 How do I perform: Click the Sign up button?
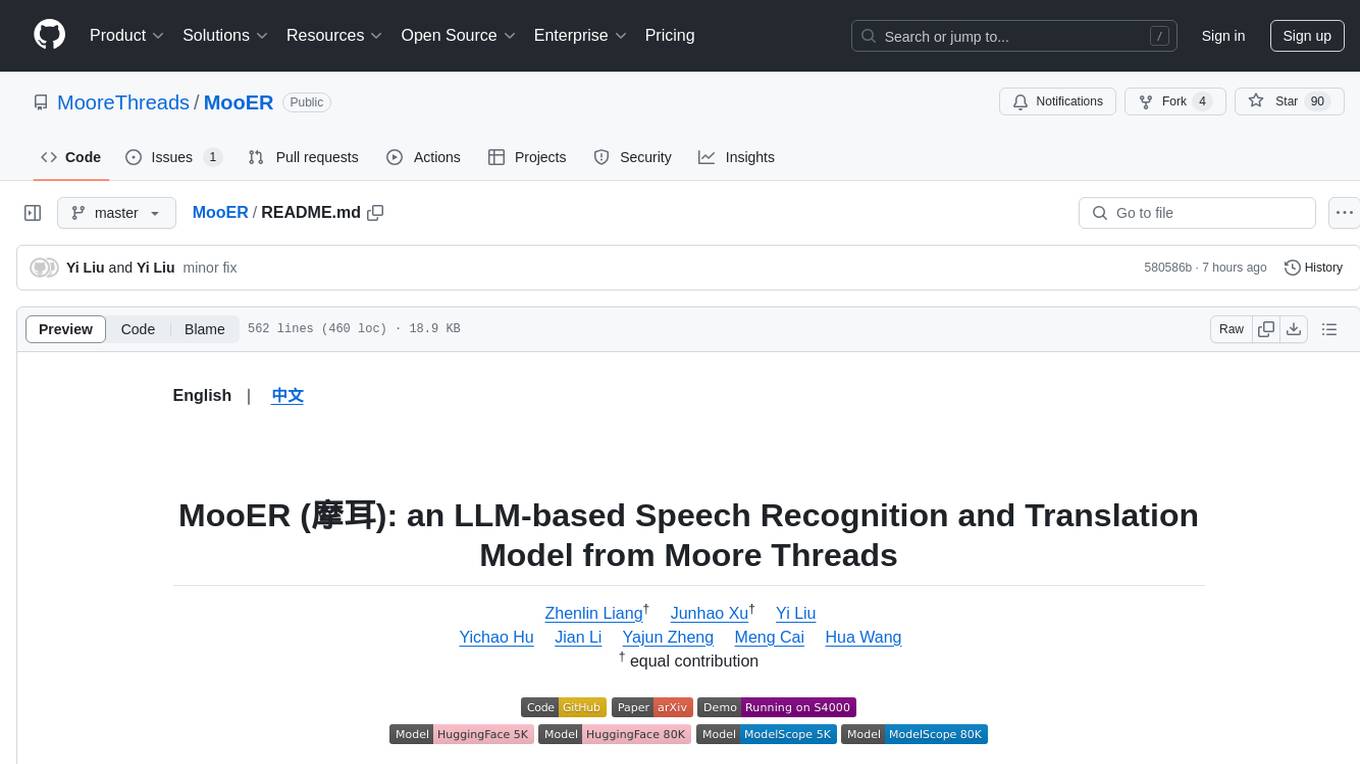1307,36
